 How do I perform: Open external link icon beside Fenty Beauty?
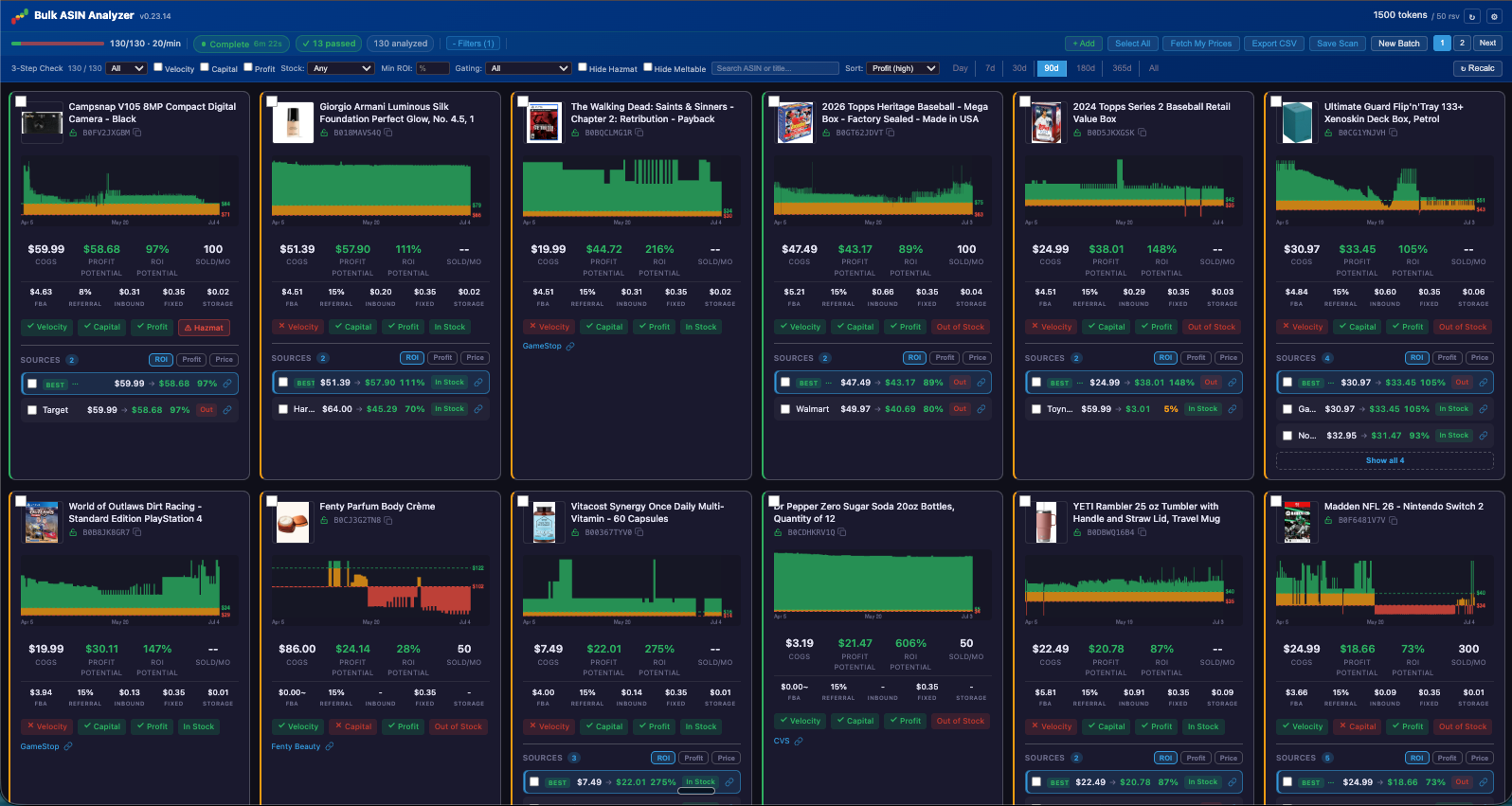(330, 746)
